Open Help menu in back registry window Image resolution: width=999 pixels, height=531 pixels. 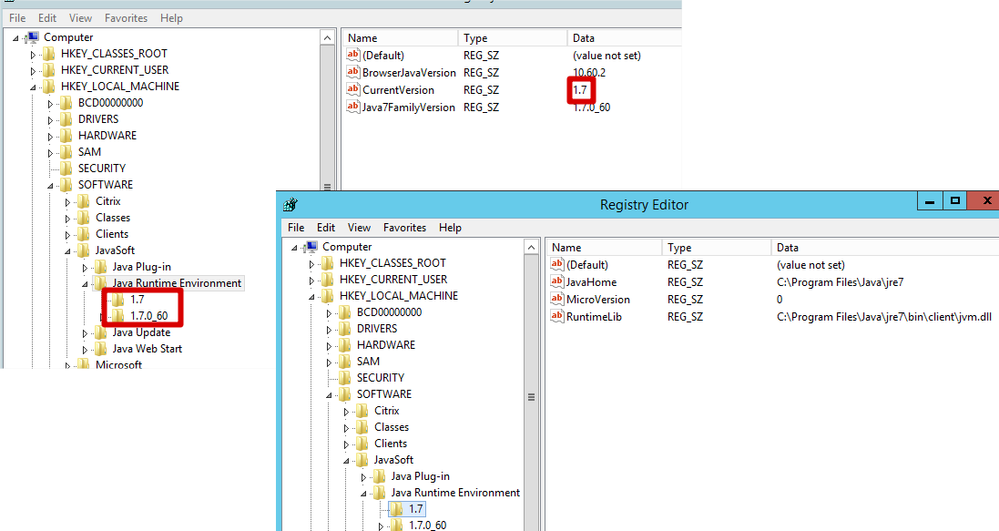(171, 18)
